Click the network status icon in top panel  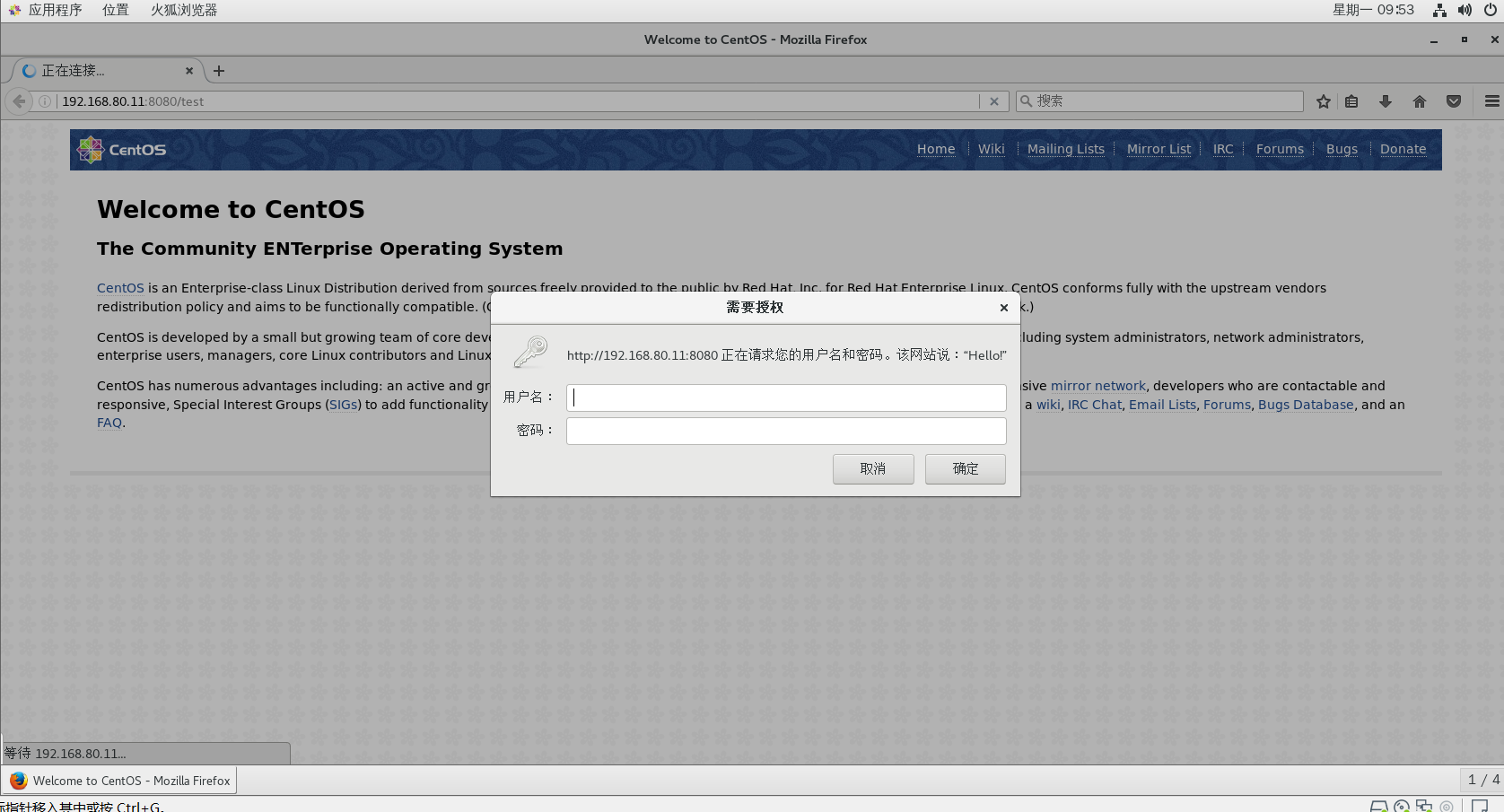tap(1439, 10)
